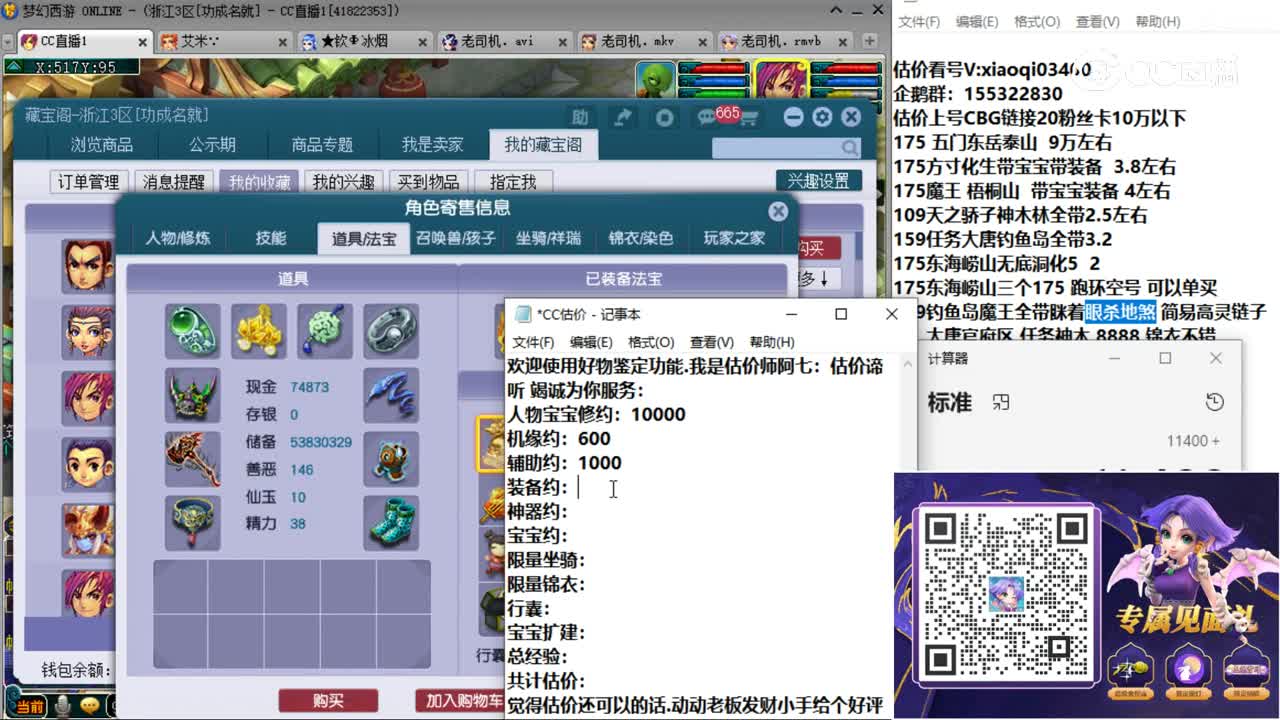The width and height of the screenshot is (1280, 720).
Task: Click the 助 help icon in 藏宝阁
Action: pos(578,116)
